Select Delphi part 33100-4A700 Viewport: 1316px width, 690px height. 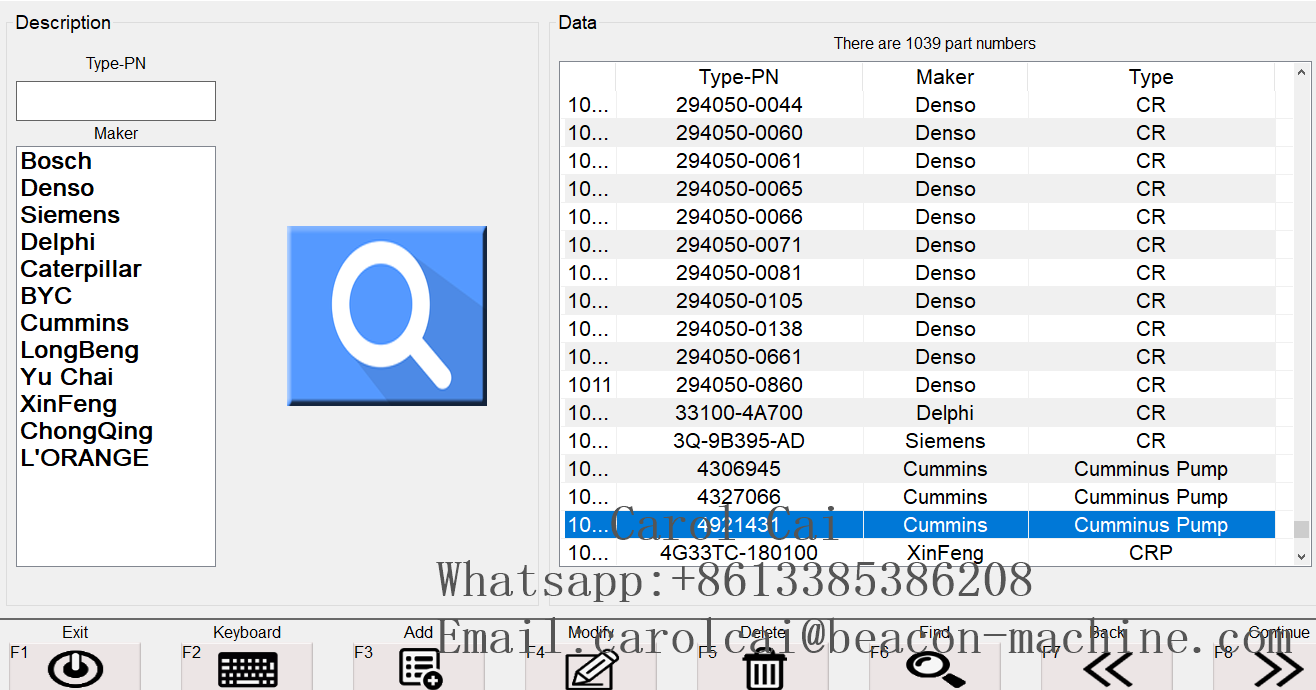919,413
